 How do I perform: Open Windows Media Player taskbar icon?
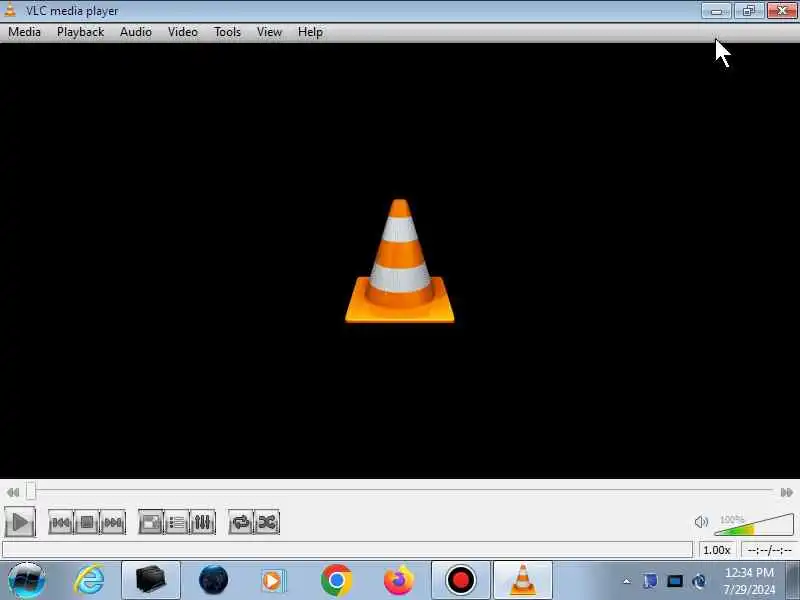273,581
